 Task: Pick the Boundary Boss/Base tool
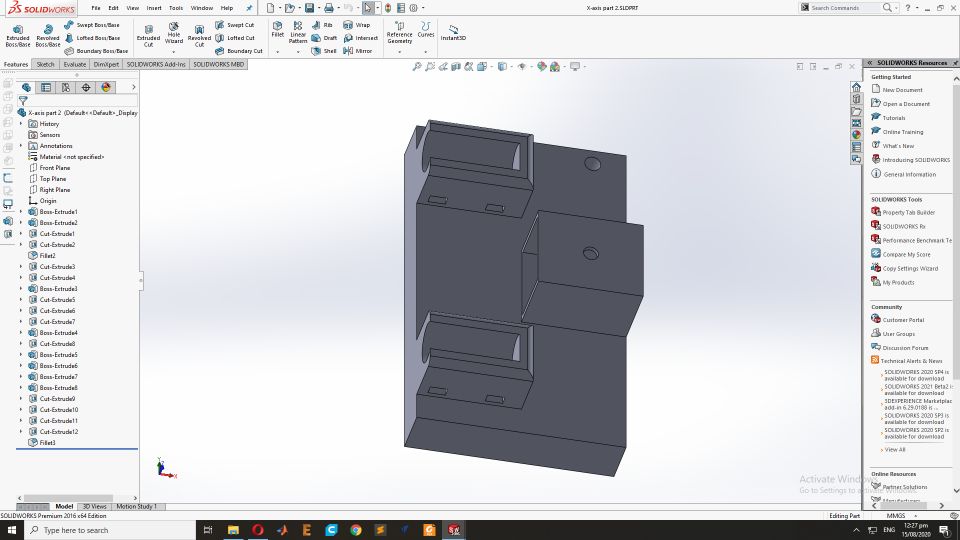[96, 51]
